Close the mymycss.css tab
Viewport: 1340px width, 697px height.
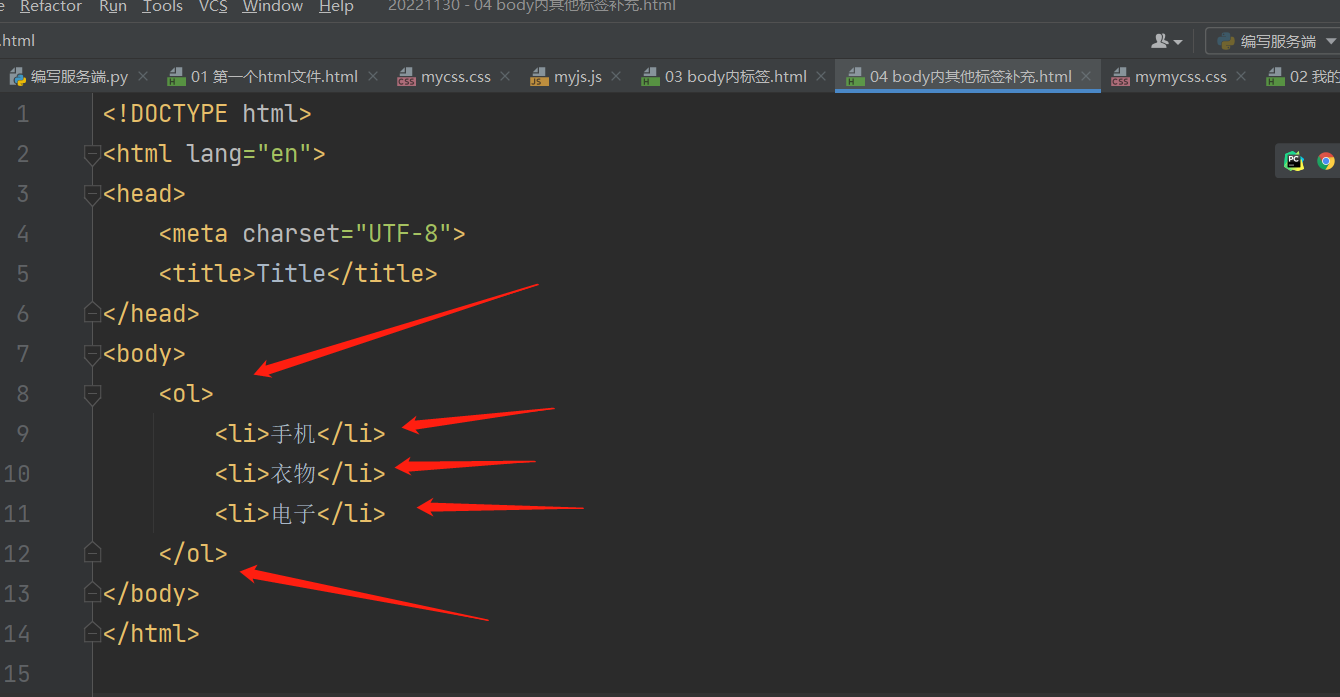(1241, 76)
